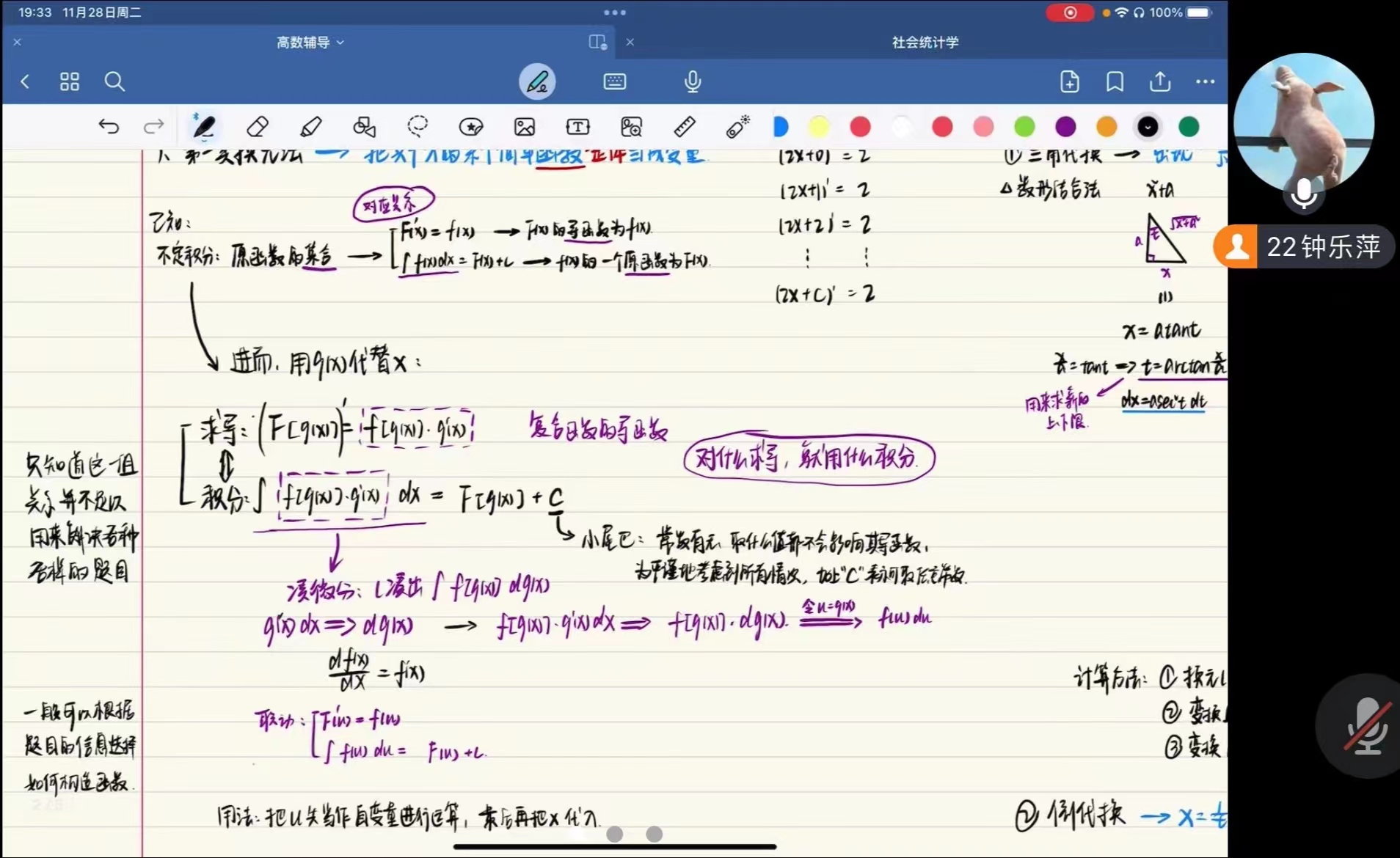The height and width of the screenshot is (858, 1400).
Task: Select the text box tool
Action: point(577,127)
